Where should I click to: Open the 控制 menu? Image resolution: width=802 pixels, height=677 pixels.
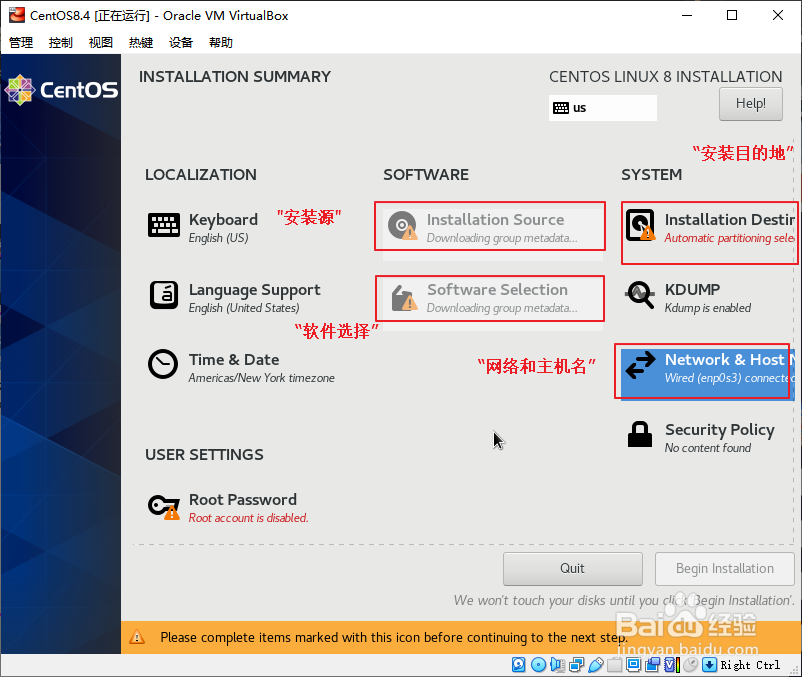click(61, 42)
